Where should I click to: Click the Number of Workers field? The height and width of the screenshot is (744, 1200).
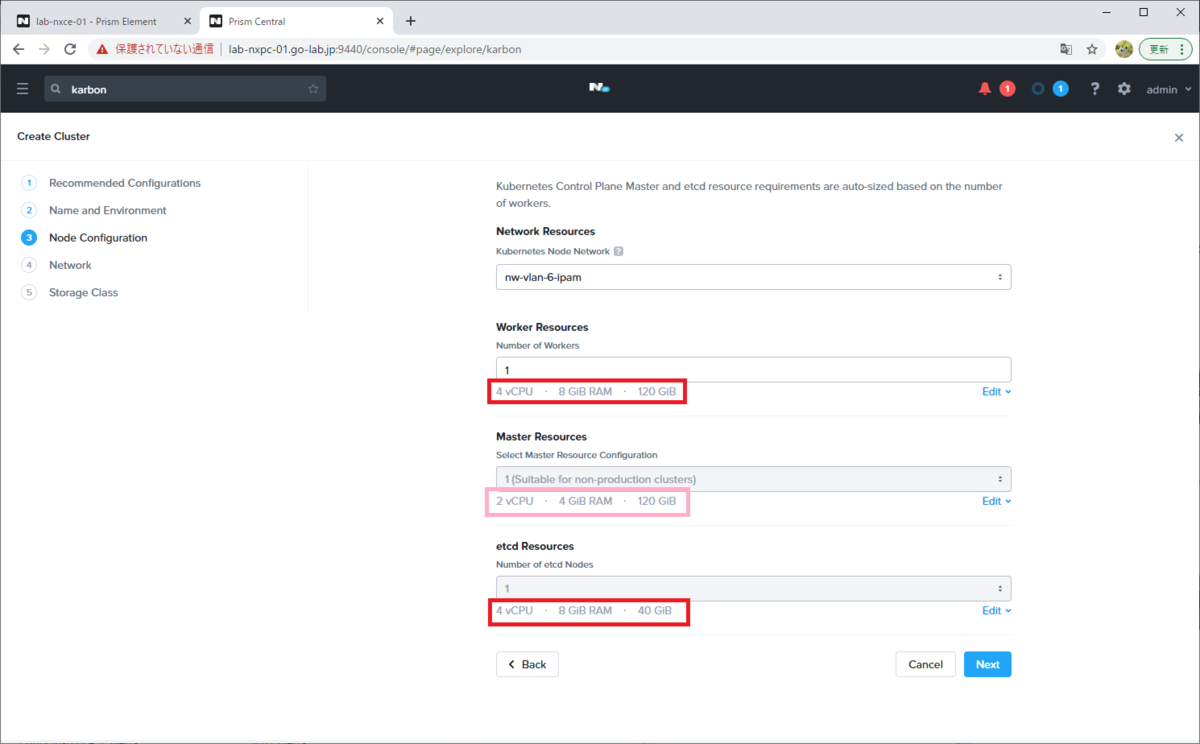pos(753,369)
